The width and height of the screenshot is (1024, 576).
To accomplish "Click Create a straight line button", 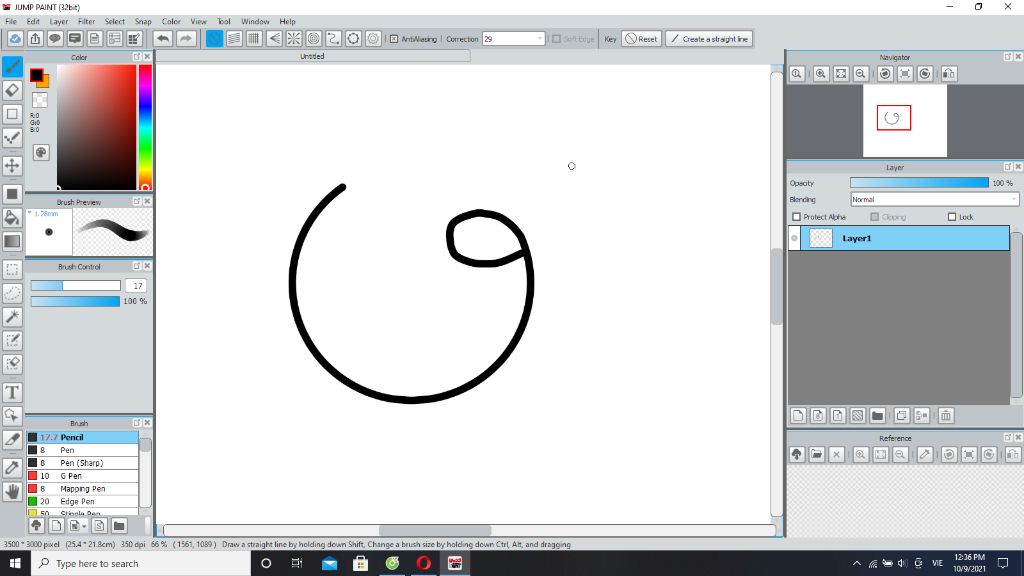I will (x=709, y=39).
